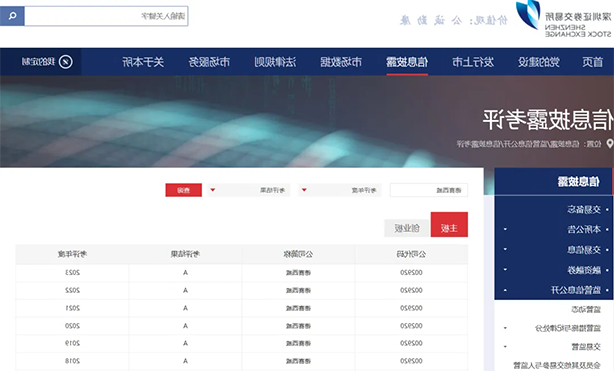
Task: Expand the 融资融券 sidebar arrow
Action: (505, 270)
